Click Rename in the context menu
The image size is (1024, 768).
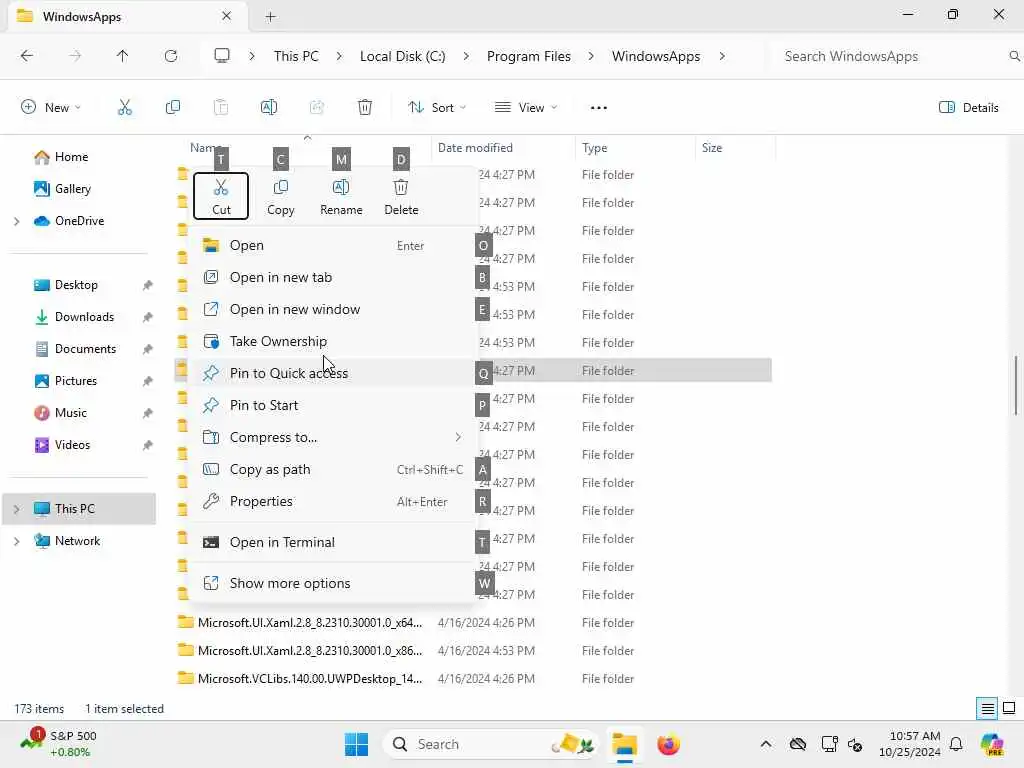point(341,196)
